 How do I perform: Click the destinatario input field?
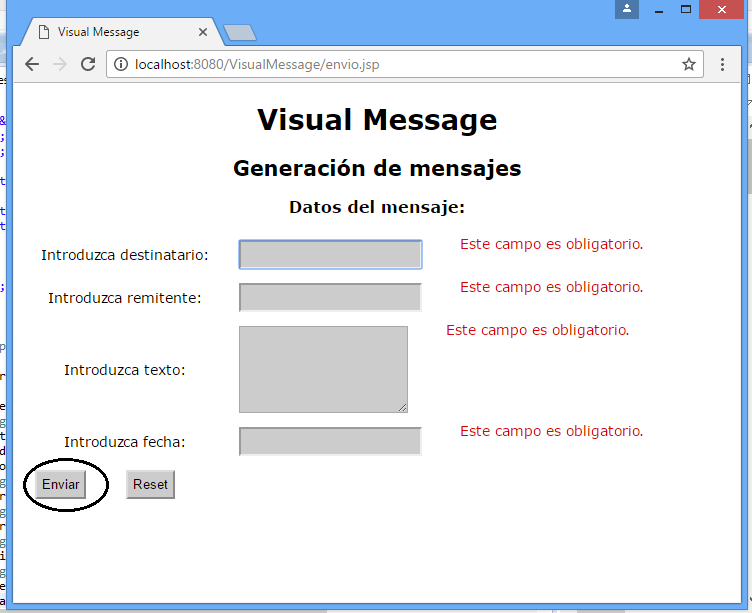[330, 255]
